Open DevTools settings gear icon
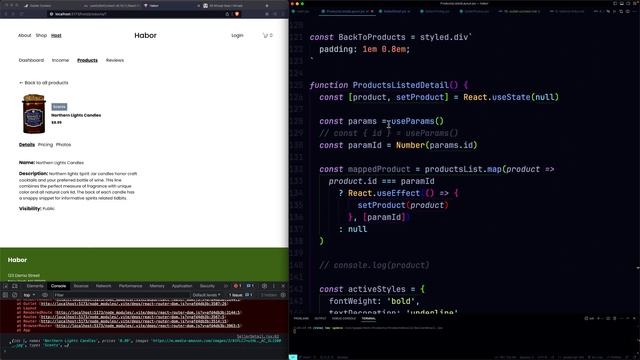 coord(264,286)
